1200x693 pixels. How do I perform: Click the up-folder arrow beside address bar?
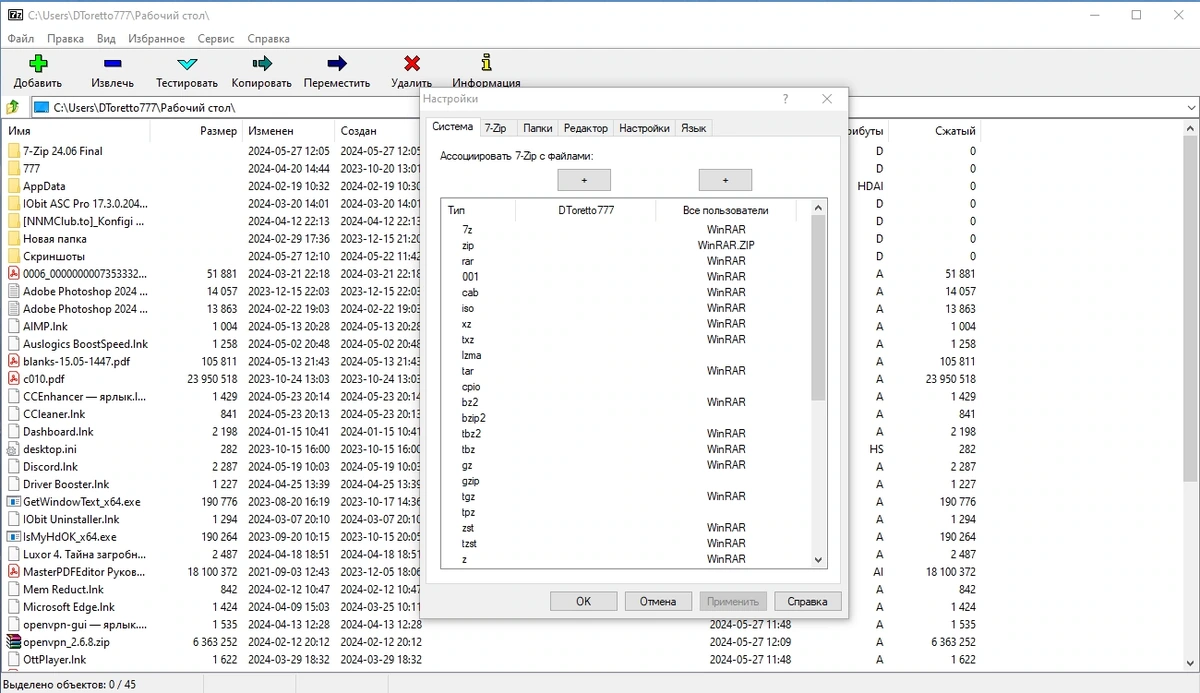[14, 107]
